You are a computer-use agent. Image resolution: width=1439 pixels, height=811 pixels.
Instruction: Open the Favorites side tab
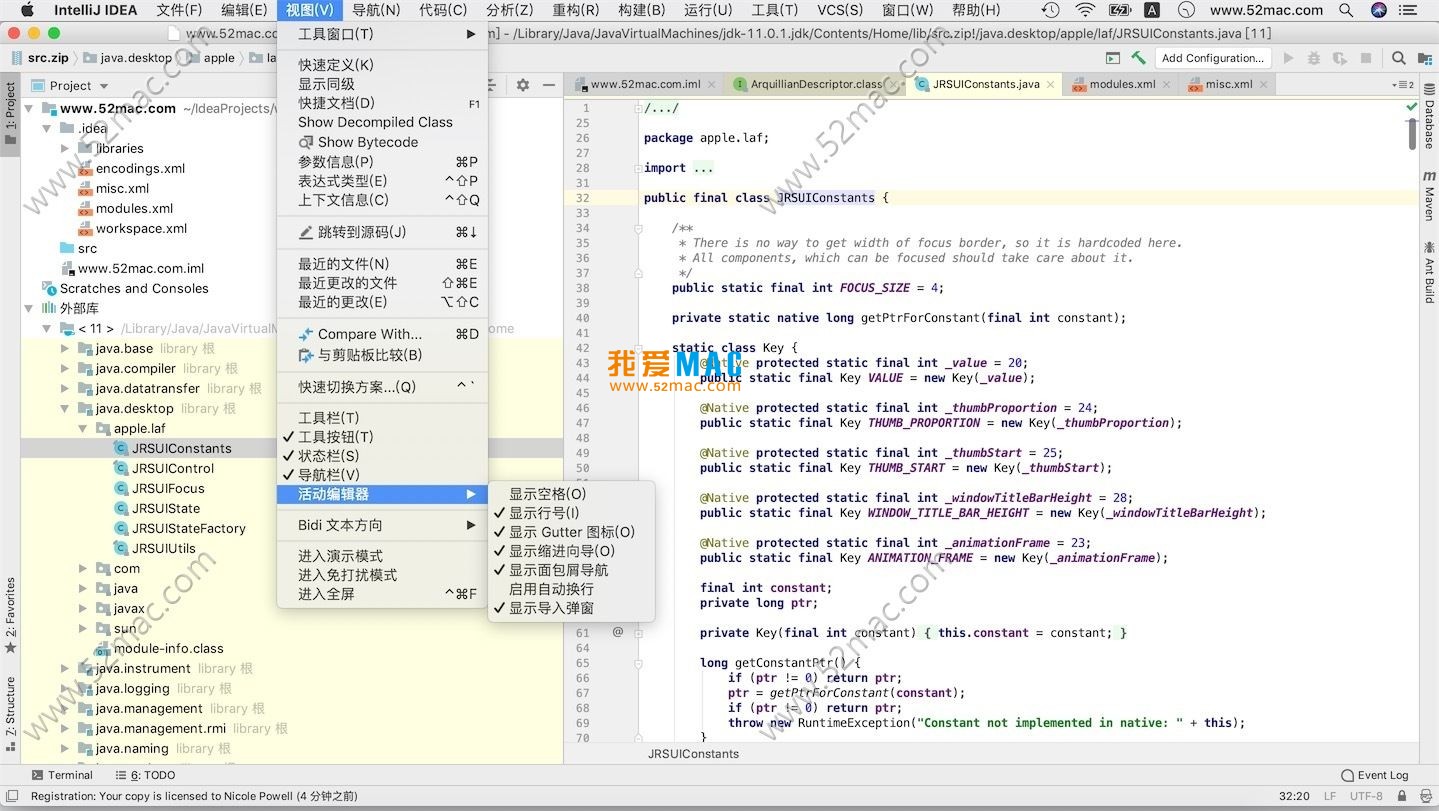[10, 615]
